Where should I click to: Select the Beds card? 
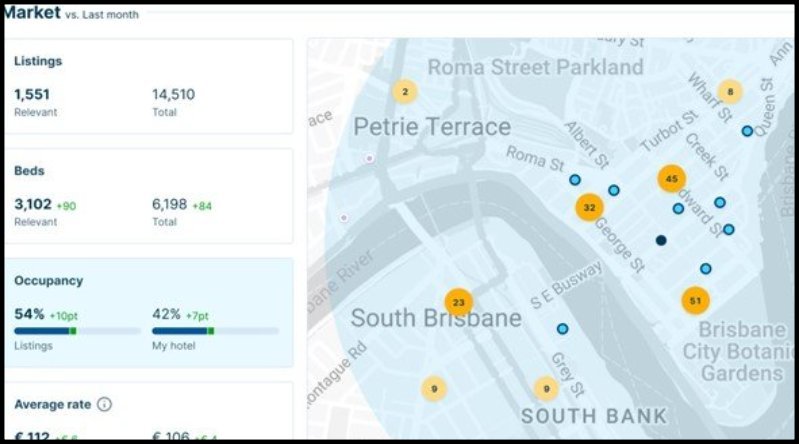pos(149,196)
